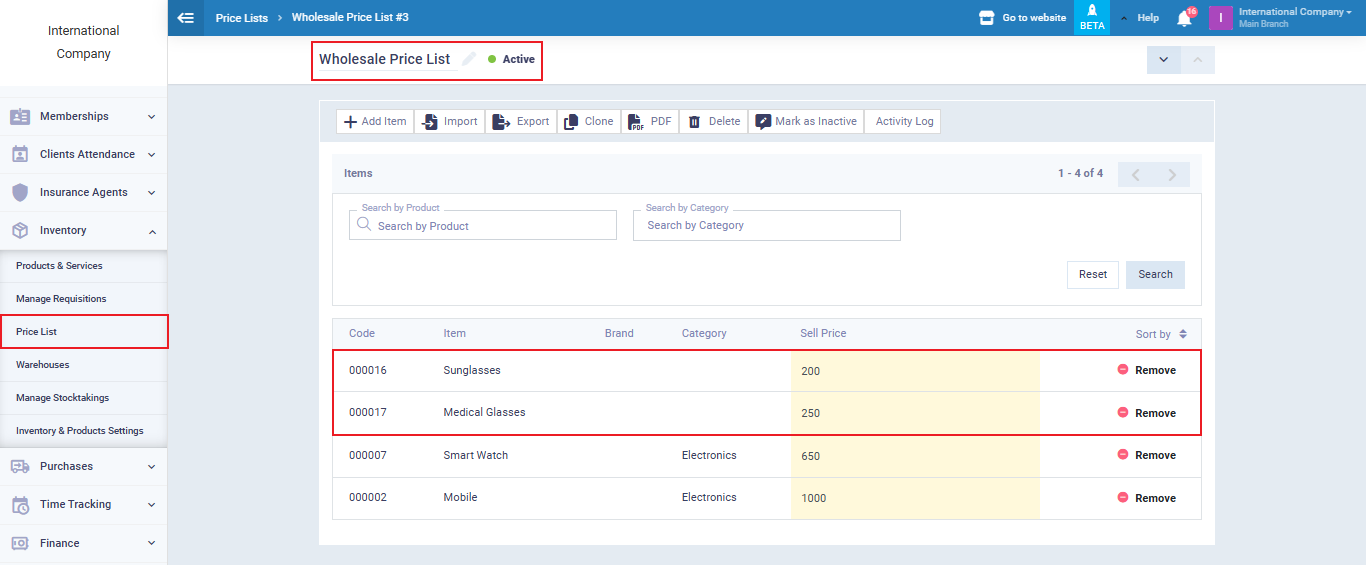
Task: Click the pencil icon beside Wholesale Price List
Action: pos(468,60)
